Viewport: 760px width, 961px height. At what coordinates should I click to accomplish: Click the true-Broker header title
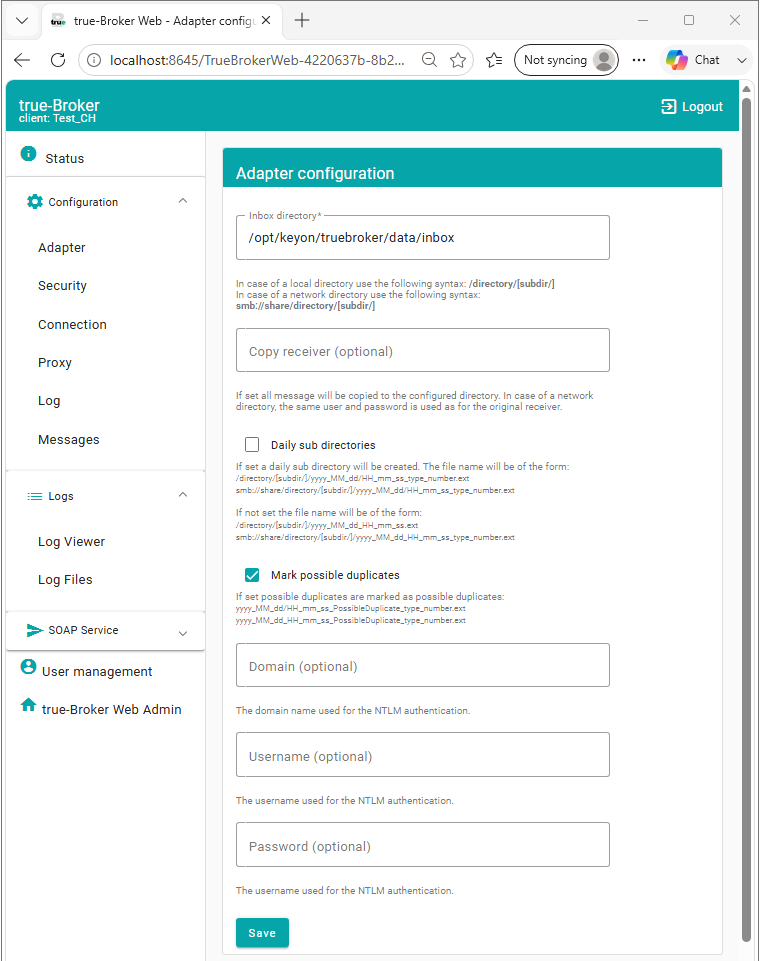tap(59, 105)
